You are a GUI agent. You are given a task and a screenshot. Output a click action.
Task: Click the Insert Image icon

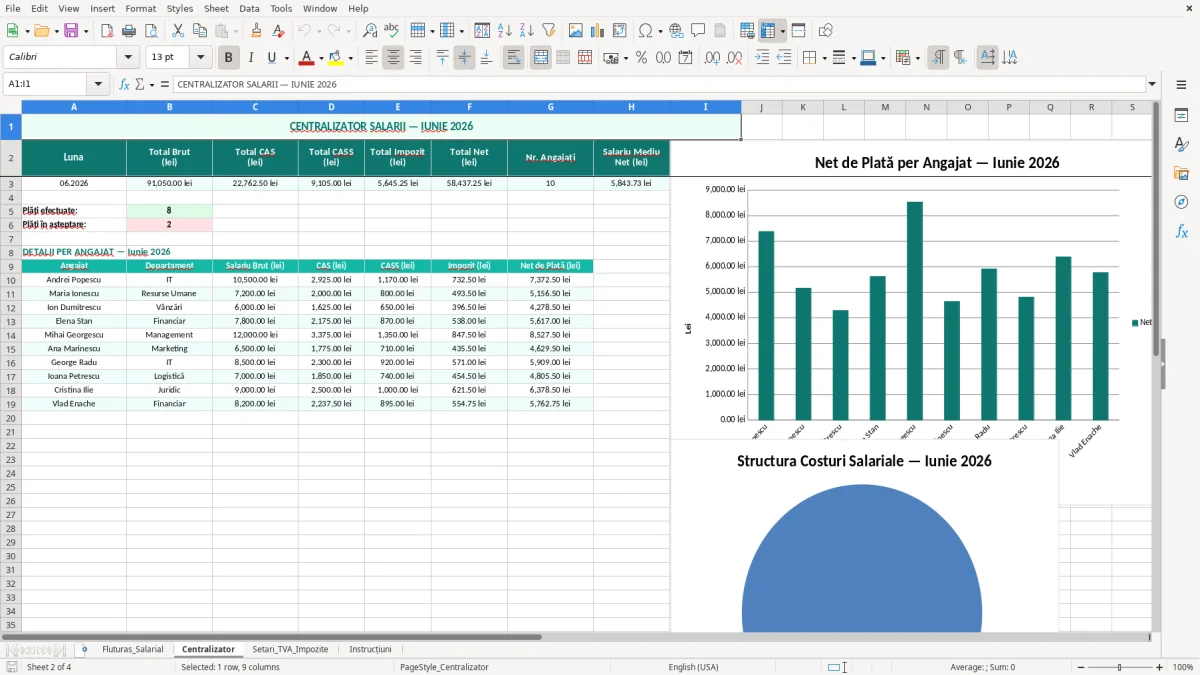(x=575, y=31)
